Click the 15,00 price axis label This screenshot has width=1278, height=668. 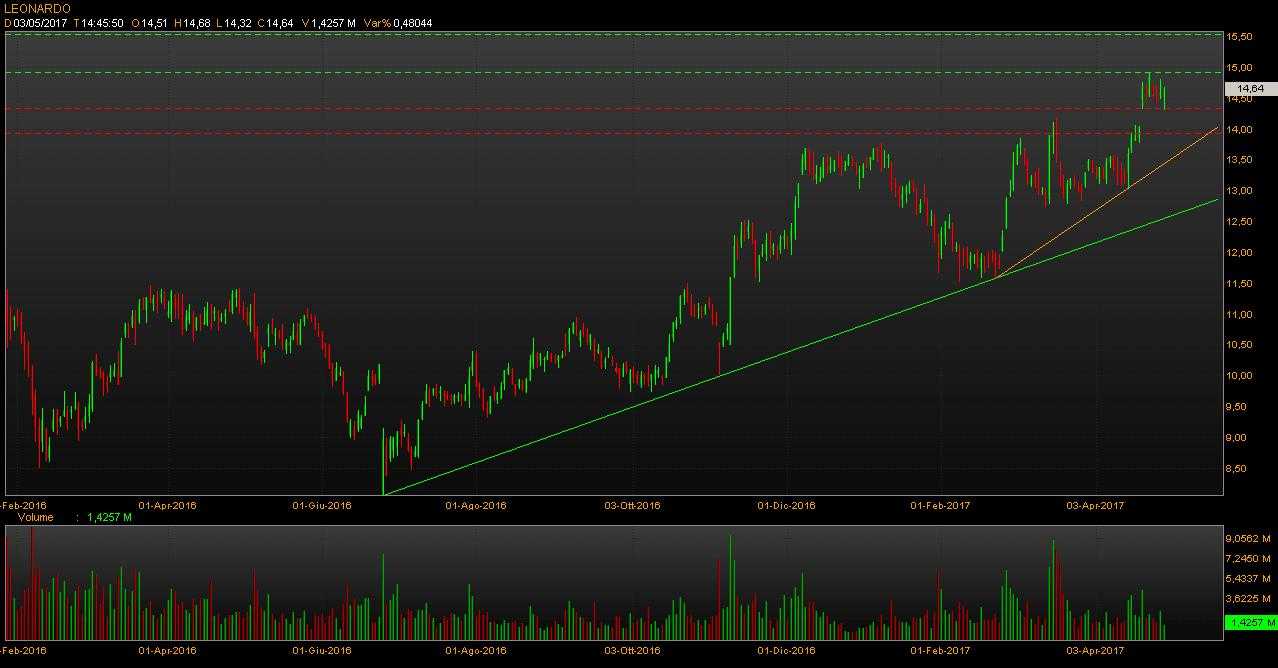[1240, 68]
